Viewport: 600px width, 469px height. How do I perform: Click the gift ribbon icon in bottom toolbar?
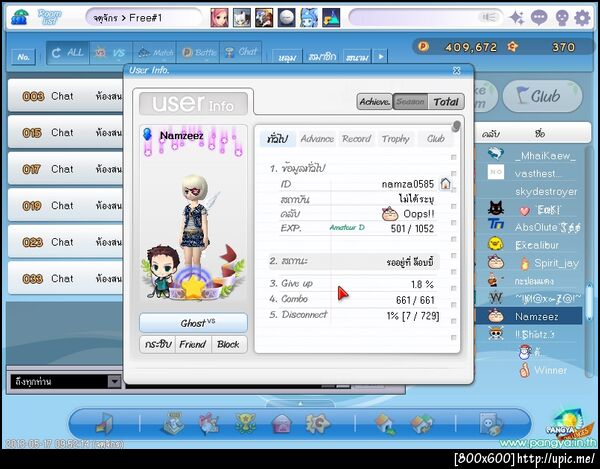[x=209, y=423]
